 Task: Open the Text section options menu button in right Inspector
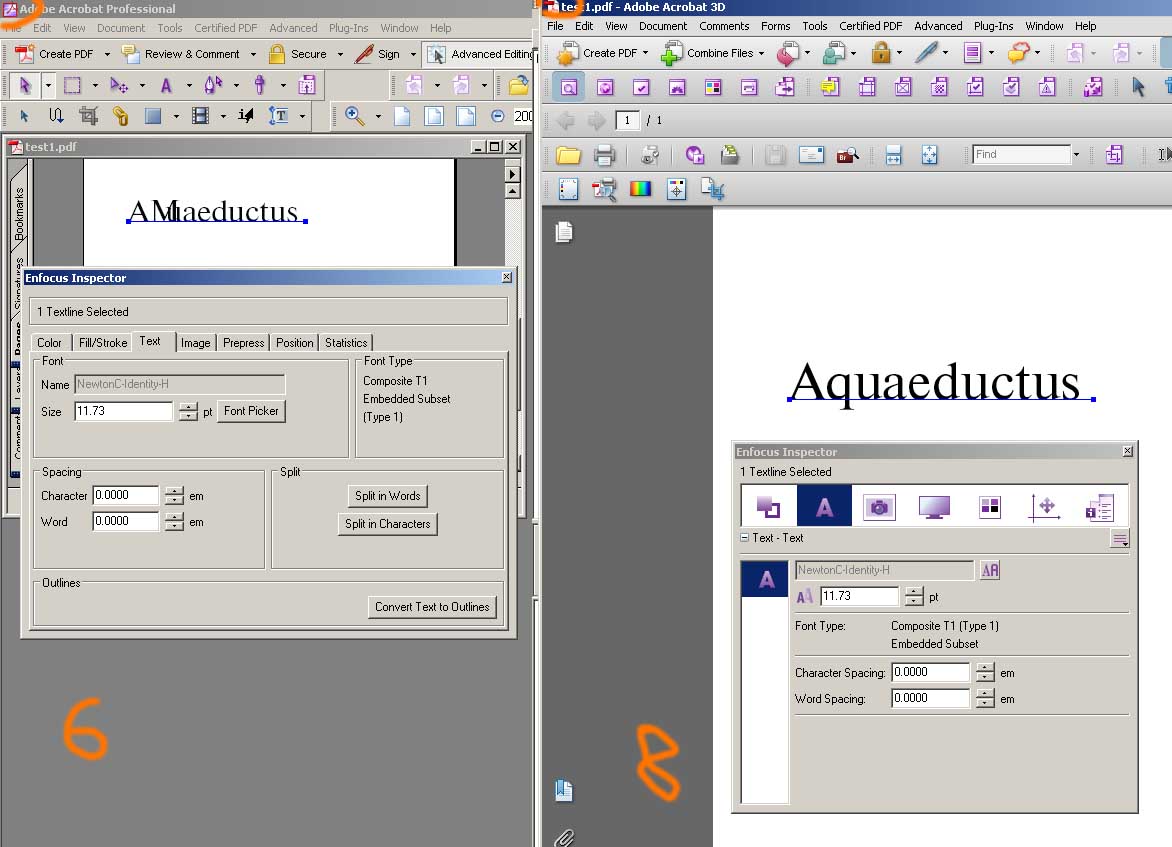(x=1120, y=539)
